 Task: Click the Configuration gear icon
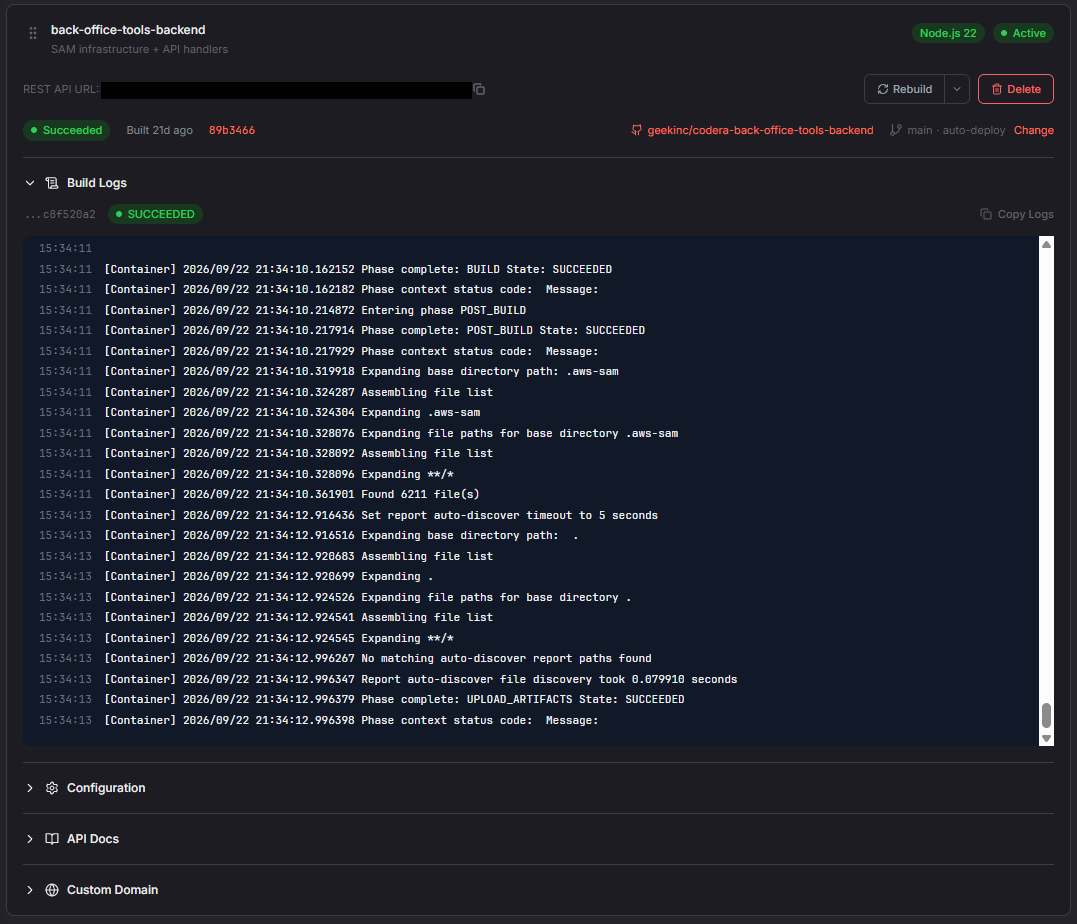pos(52,788)
